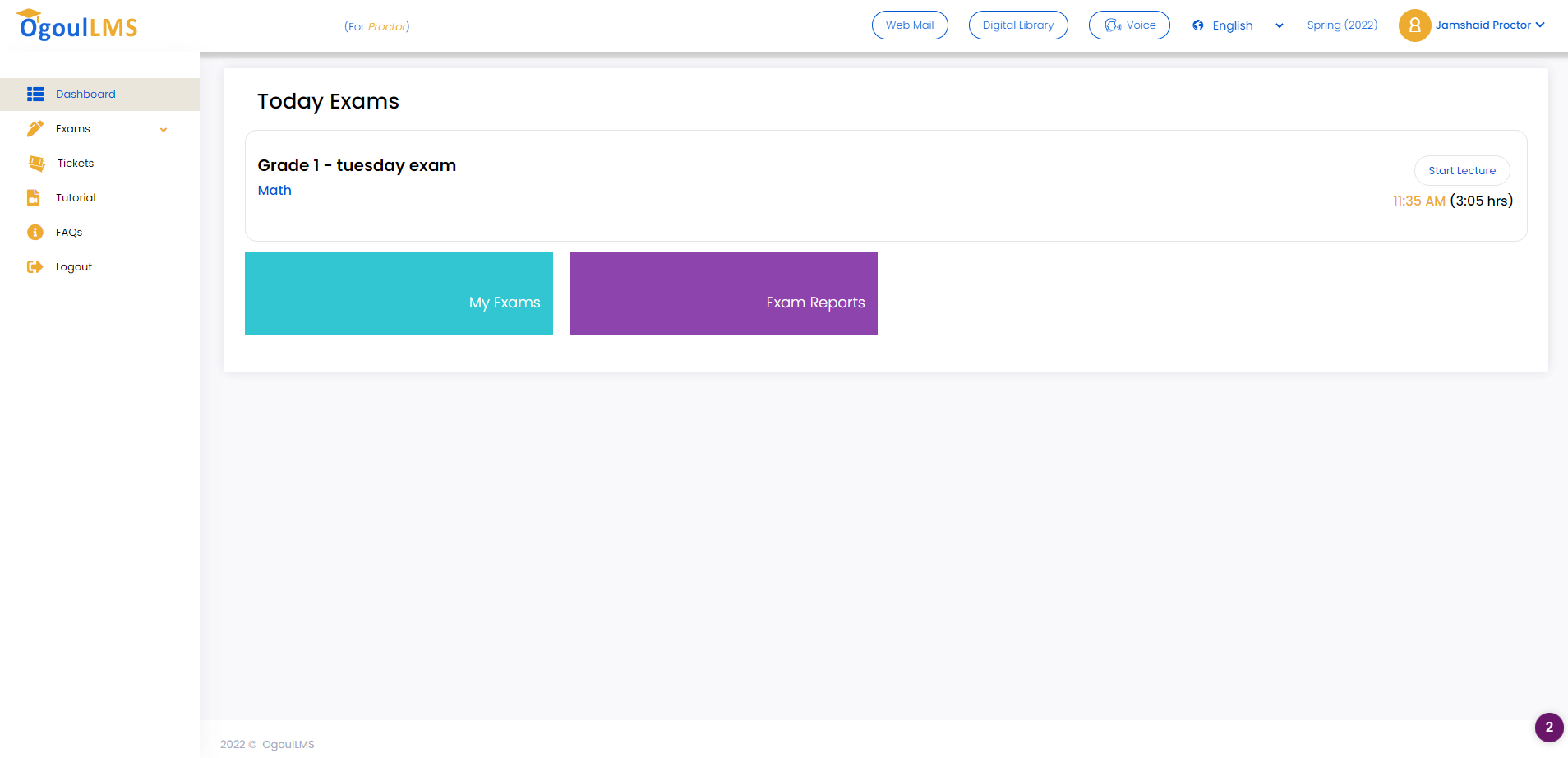Open the purple Exam Reports tile
This screenshot has width=1568, height=758.
pos(723,293)
